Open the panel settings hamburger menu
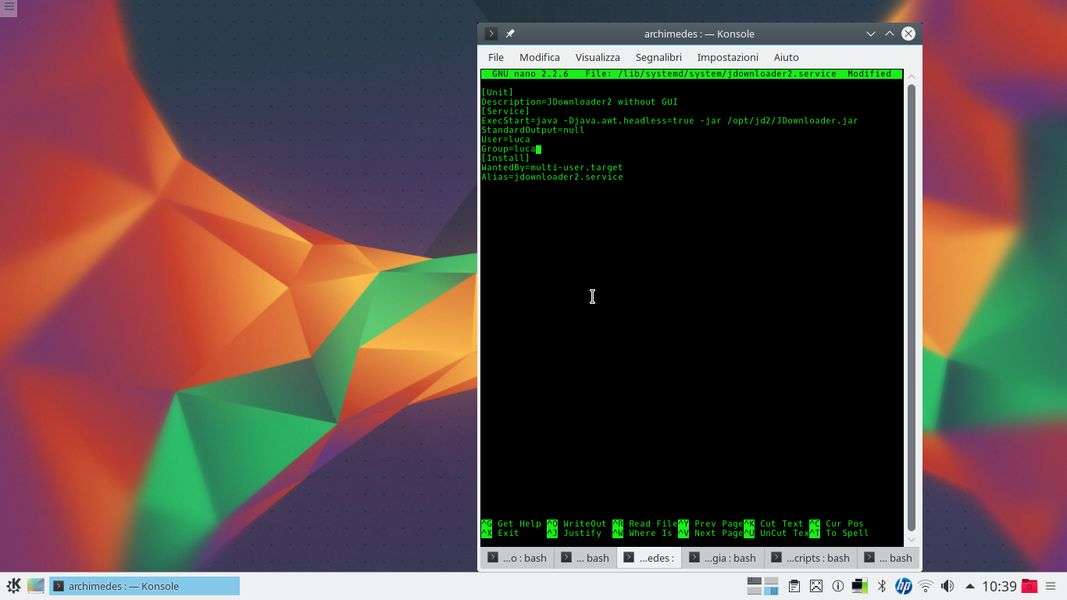 [1051, 586]
